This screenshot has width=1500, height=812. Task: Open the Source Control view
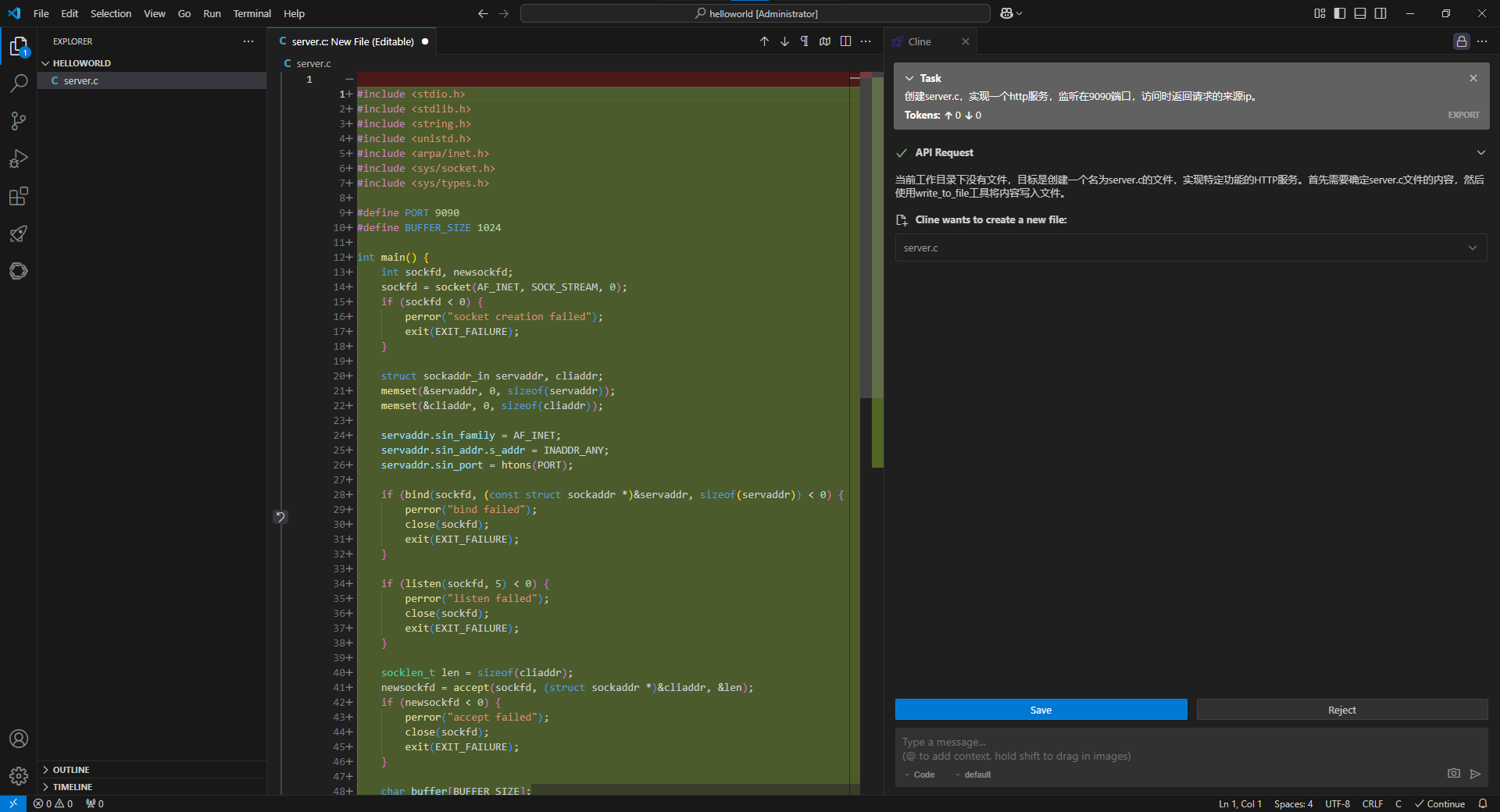tap(19, 120)
